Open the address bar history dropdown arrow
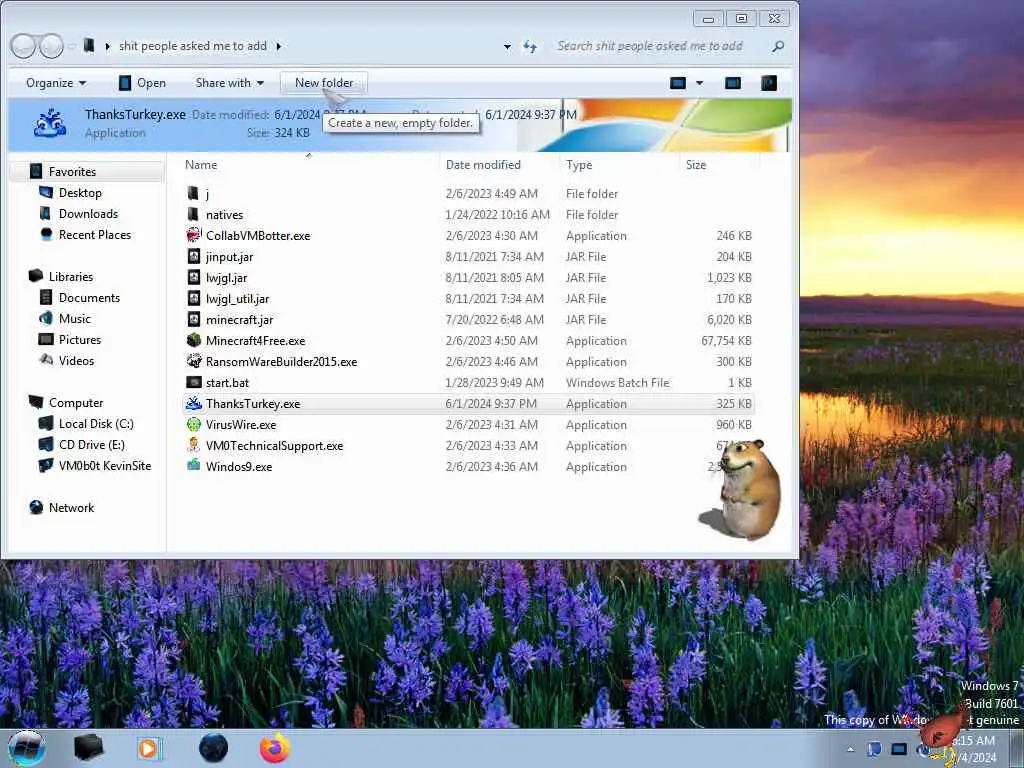The width and height of the screenshot is (1024, 768). 507,47
